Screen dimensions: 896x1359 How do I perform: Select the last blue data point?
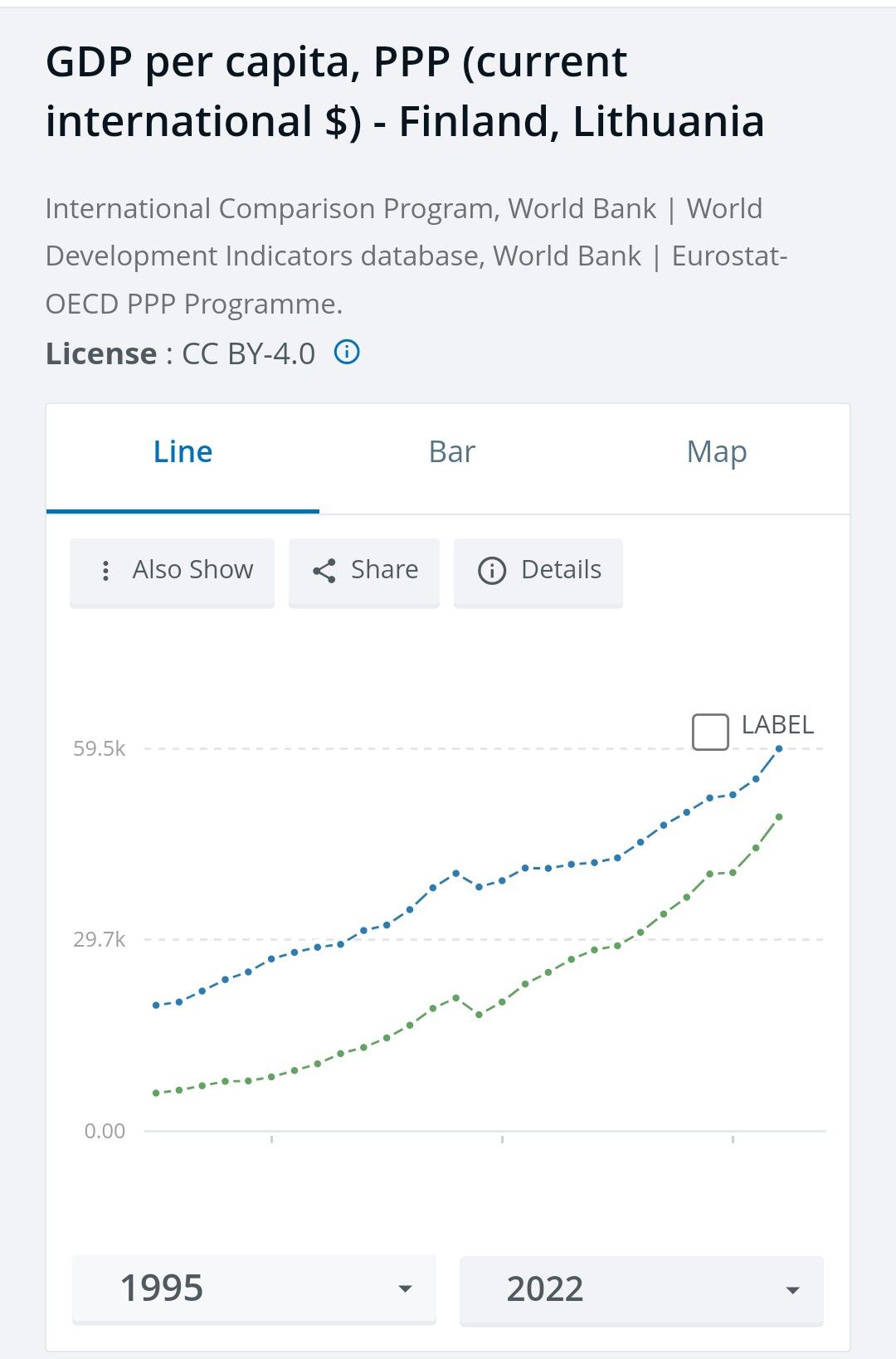[779, 748]
